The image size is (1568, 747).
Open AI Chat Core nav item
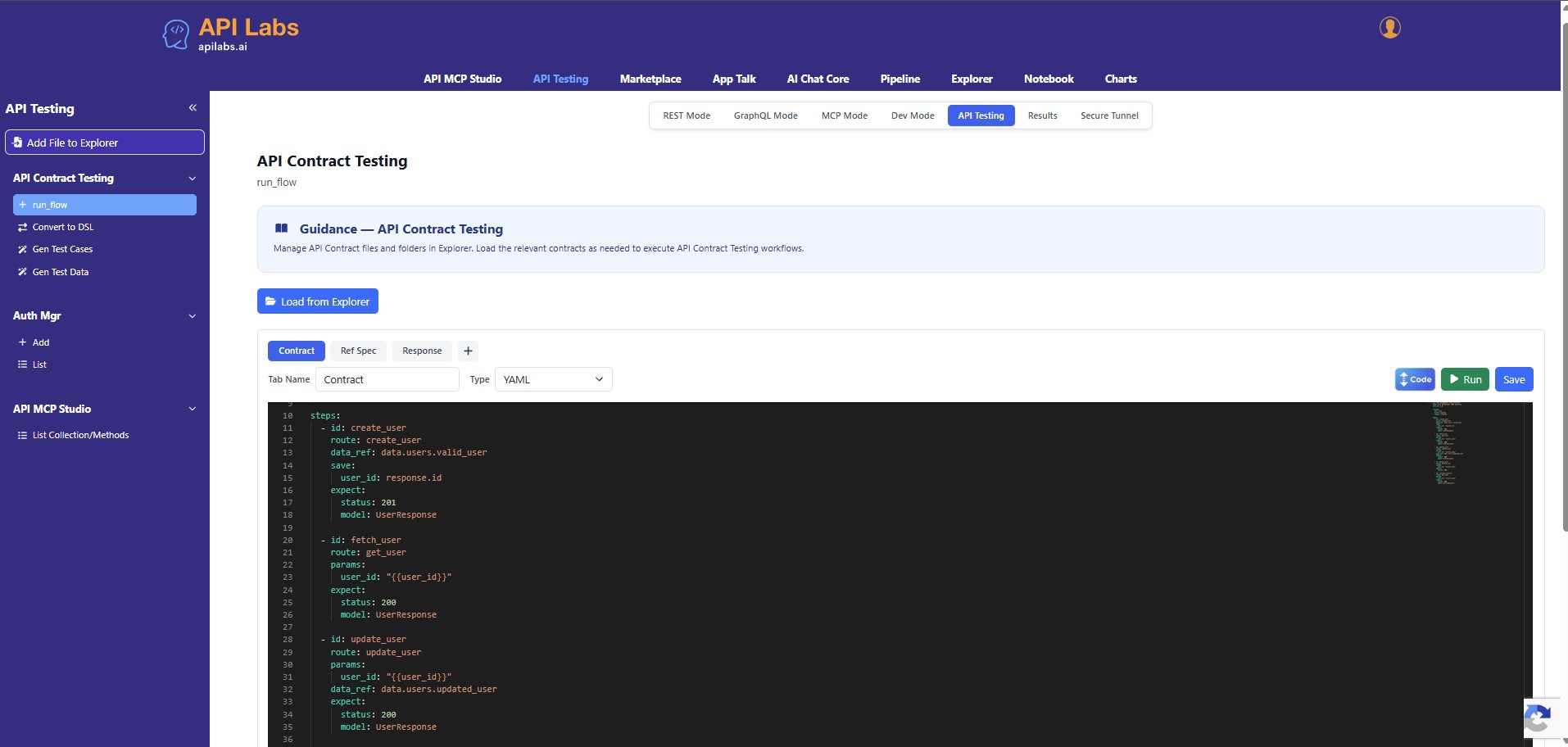[818, 79]
